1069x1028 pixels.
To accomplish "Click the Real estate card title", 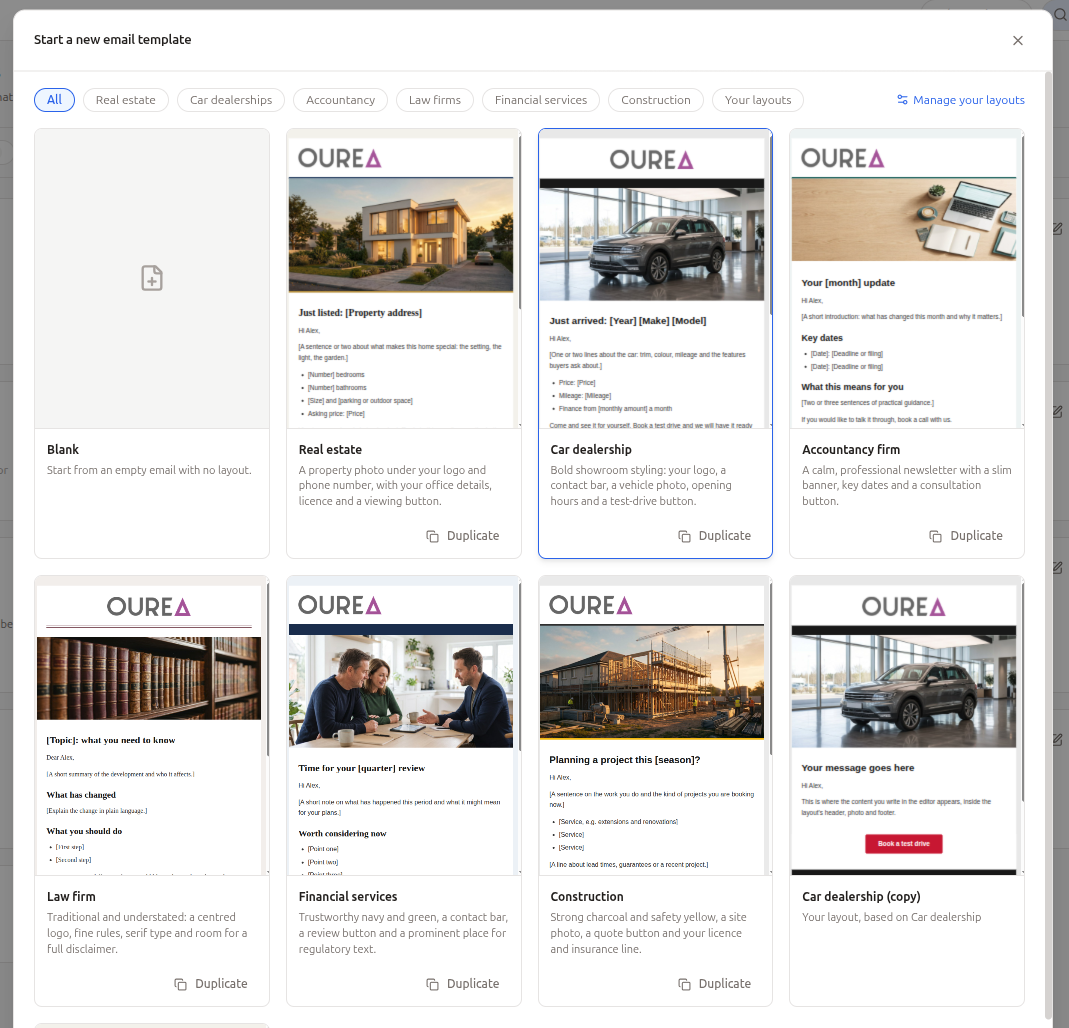I will pyautogui.click(x=330, y=449).
